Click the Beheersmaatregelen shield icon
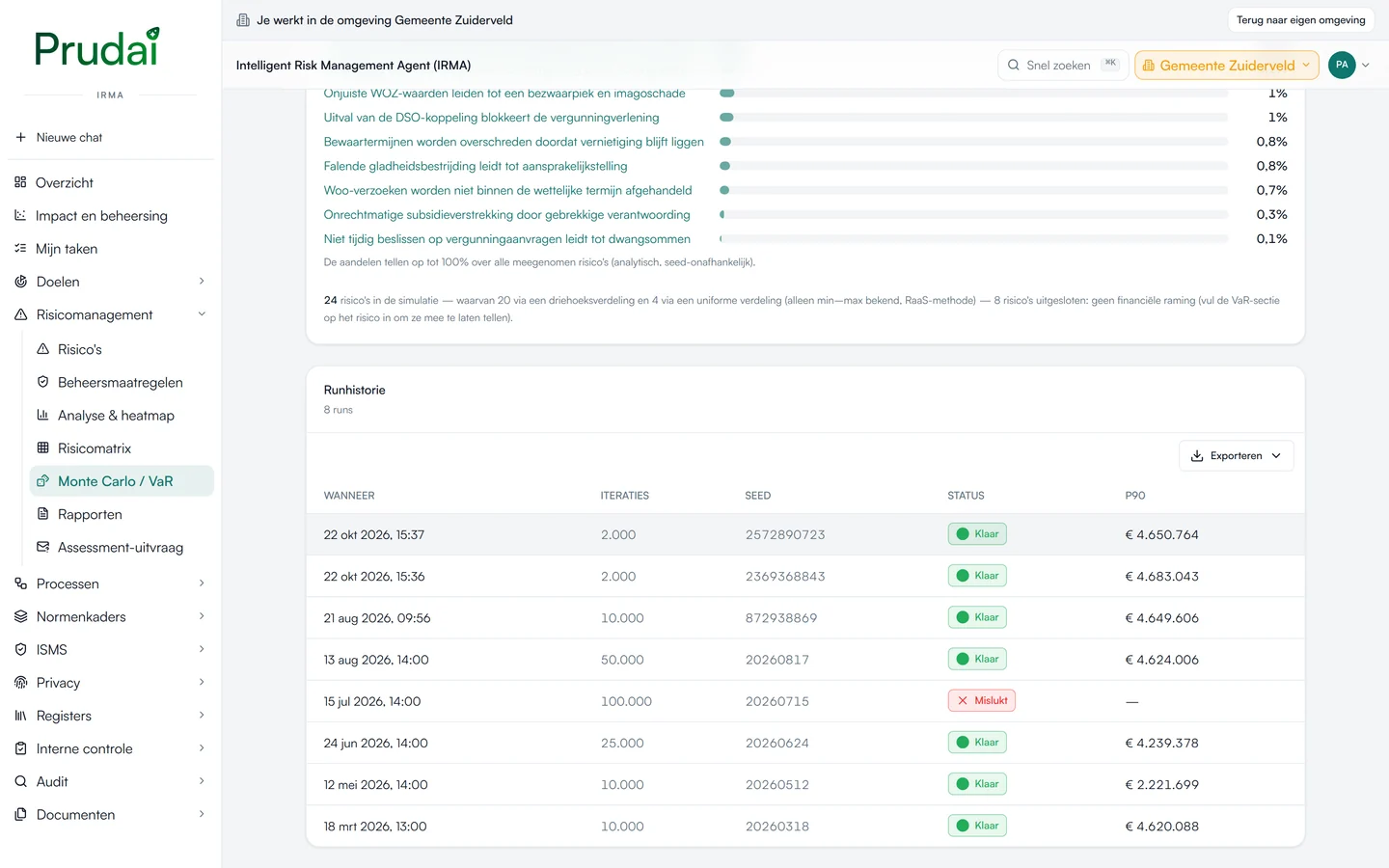1389x868 pixels. coord(42,382)
